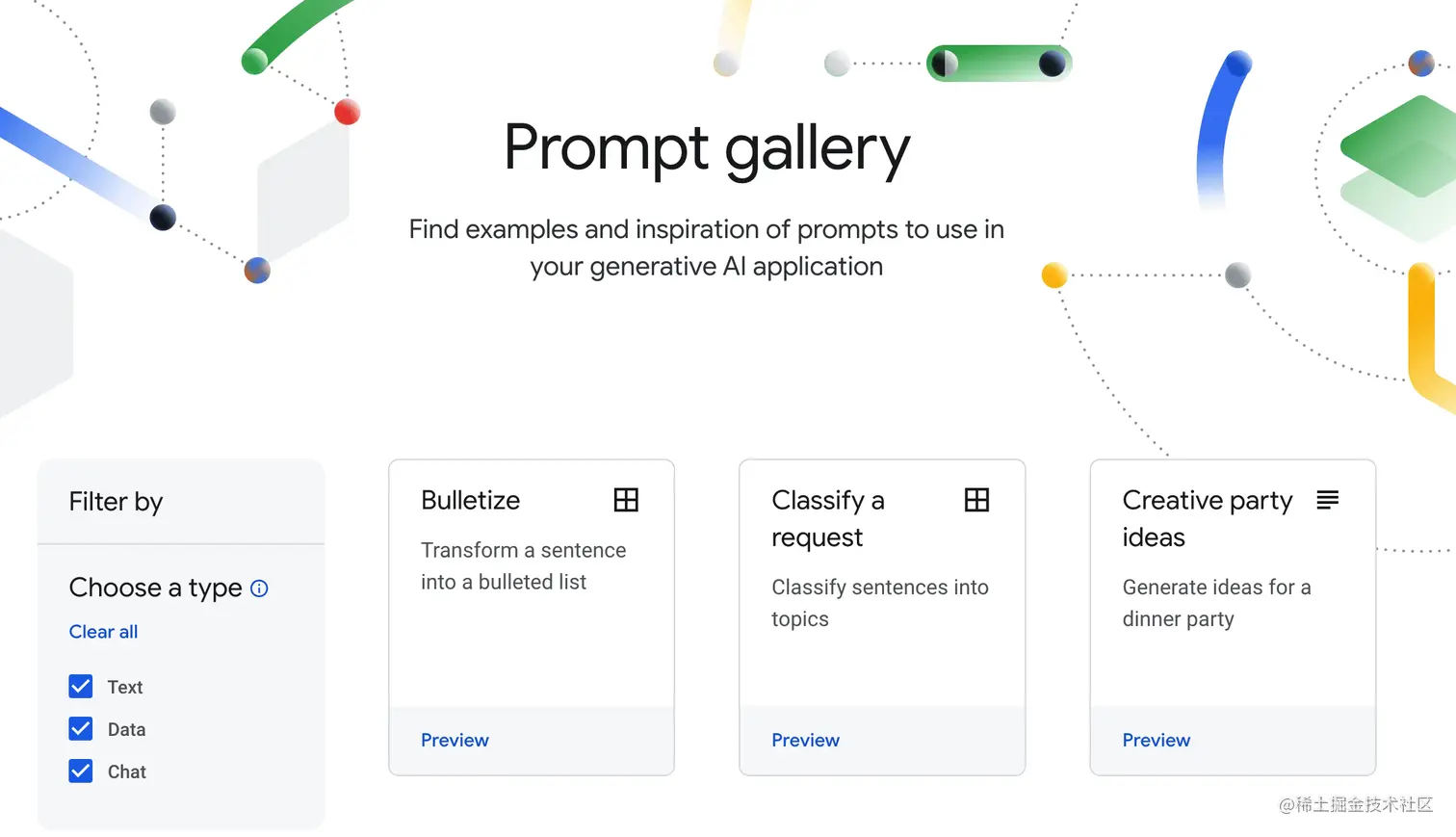Image resolution: width=1456 pixels, height=837 pixels.
Task: Click the Creative party ideas text icon
Action: [x=1327, y=500]
